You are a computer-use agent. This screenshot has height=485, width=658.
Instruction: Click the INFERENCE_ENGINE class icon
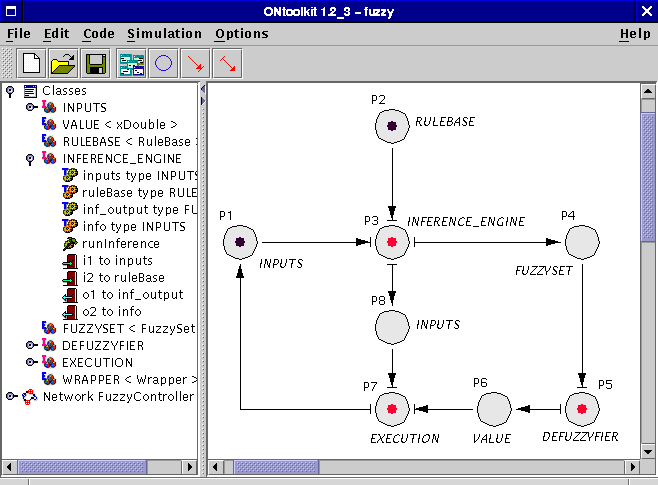coord(49,158)
